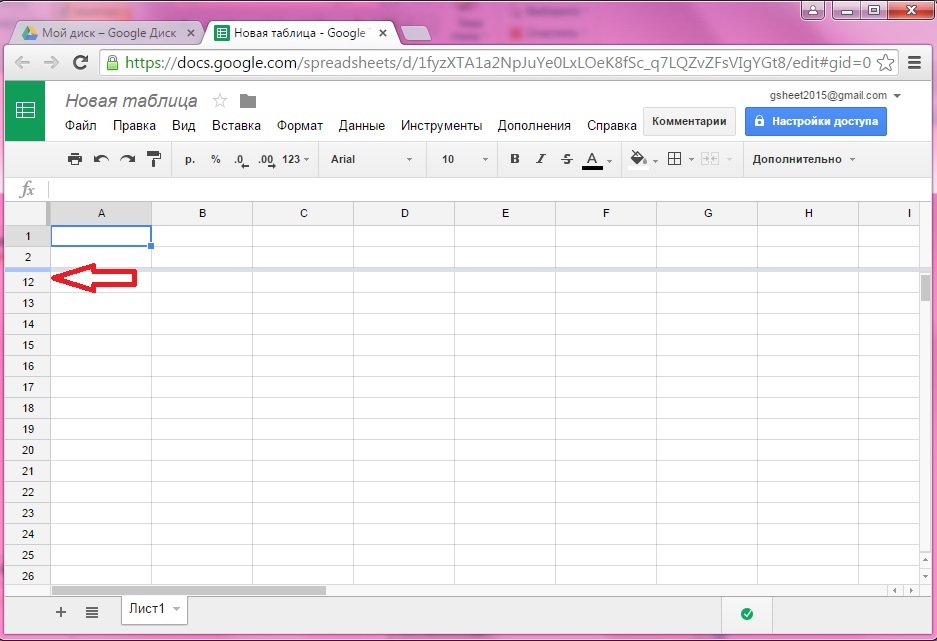
Task: Undo the last action with the undo arrow
Action: click(x=101, y=159)
